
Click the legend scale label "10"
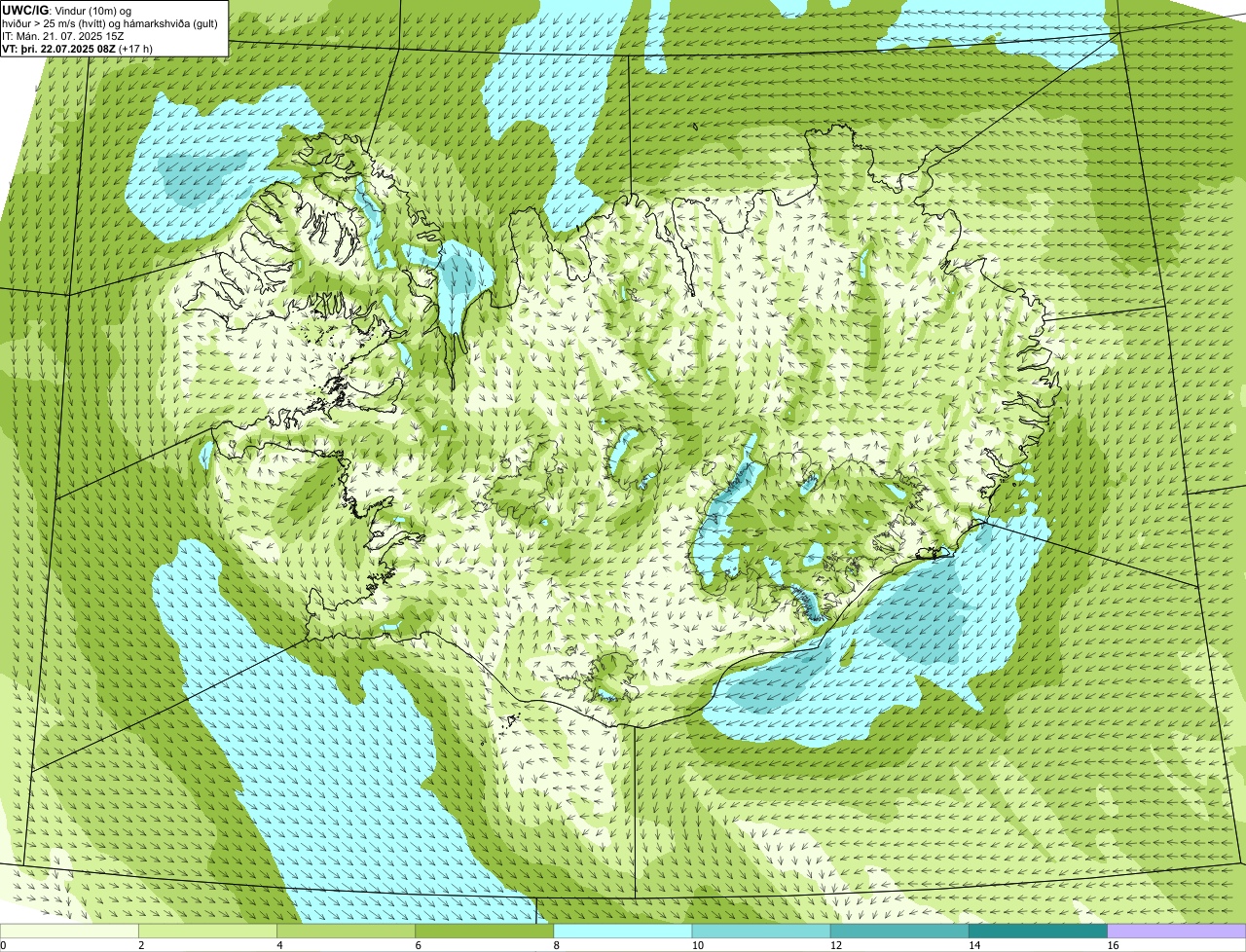coord(696,945)
